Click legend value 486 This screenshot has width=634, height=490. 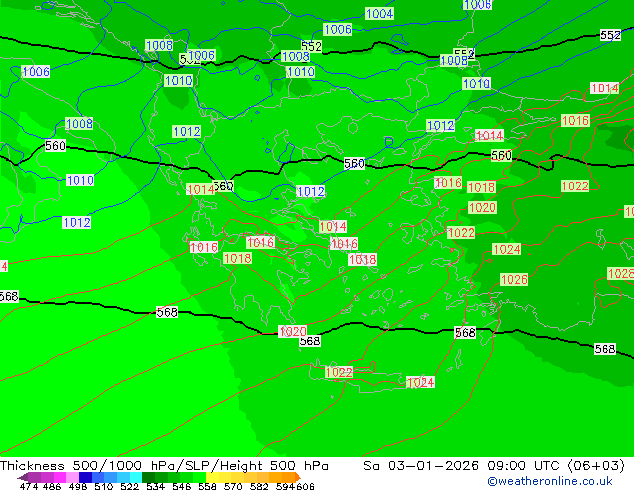pyautogui.click(x=52, y=486)
